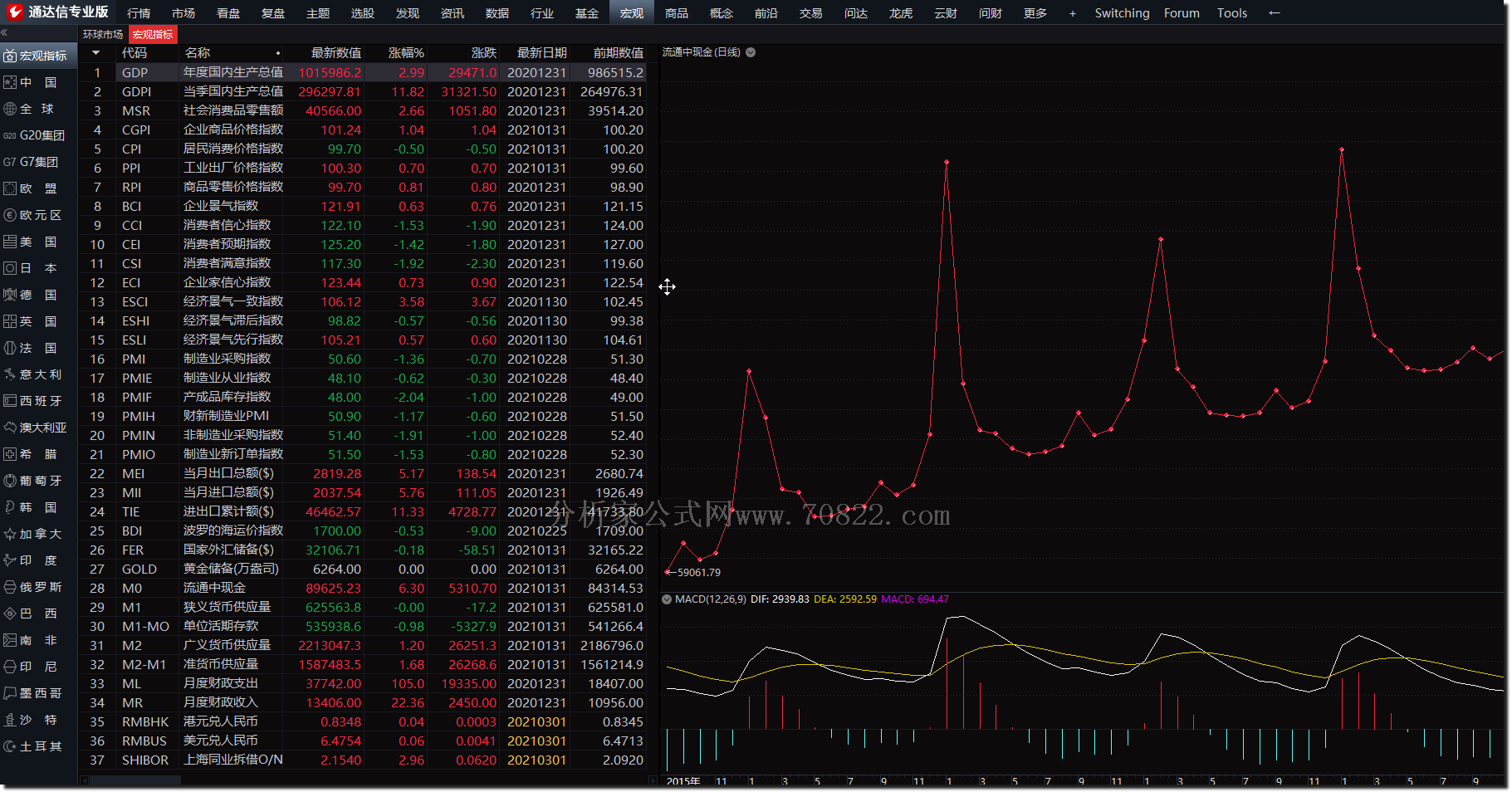1512x792 pixels.
Task: Open the Forum link
Action: click(1182, 13)
